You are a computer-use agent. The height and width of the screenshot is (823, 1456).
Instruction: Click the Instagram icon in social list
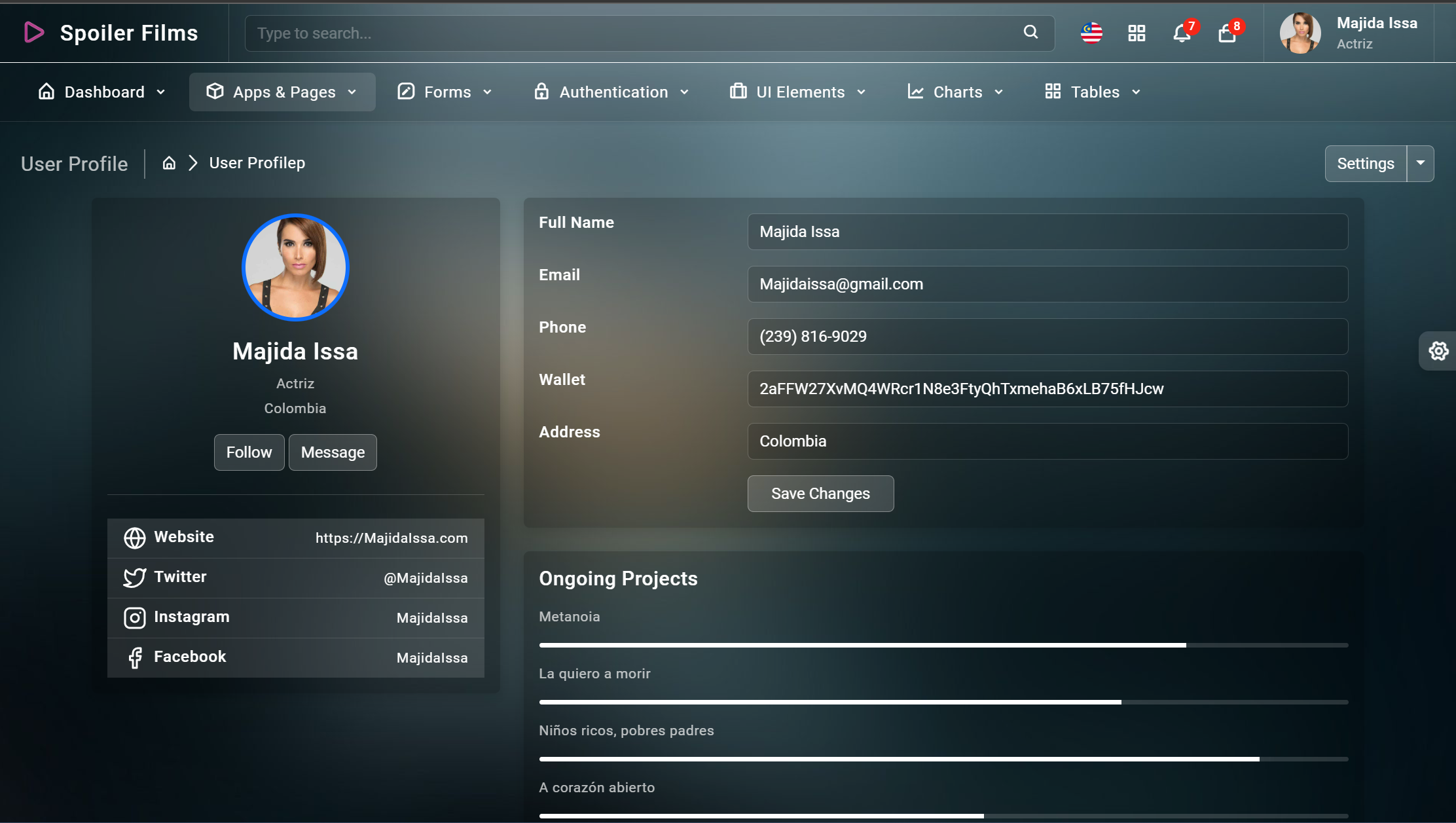pyautogui.click(x=134, y=617)
